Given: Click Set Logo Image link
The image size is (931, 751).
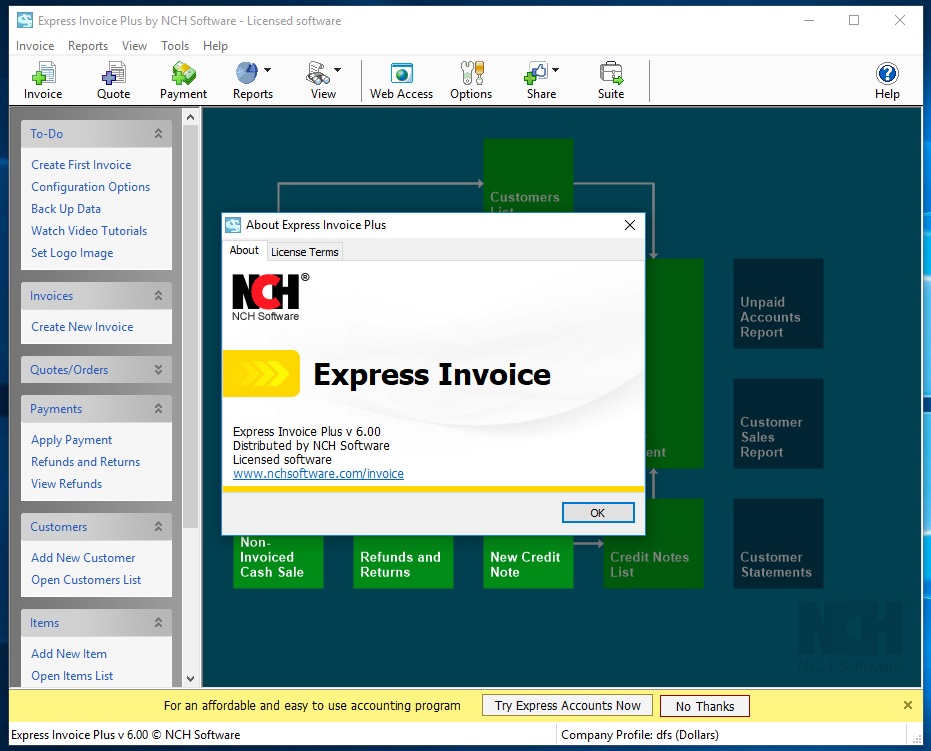Looking at the screenshot, I should 72,253.
